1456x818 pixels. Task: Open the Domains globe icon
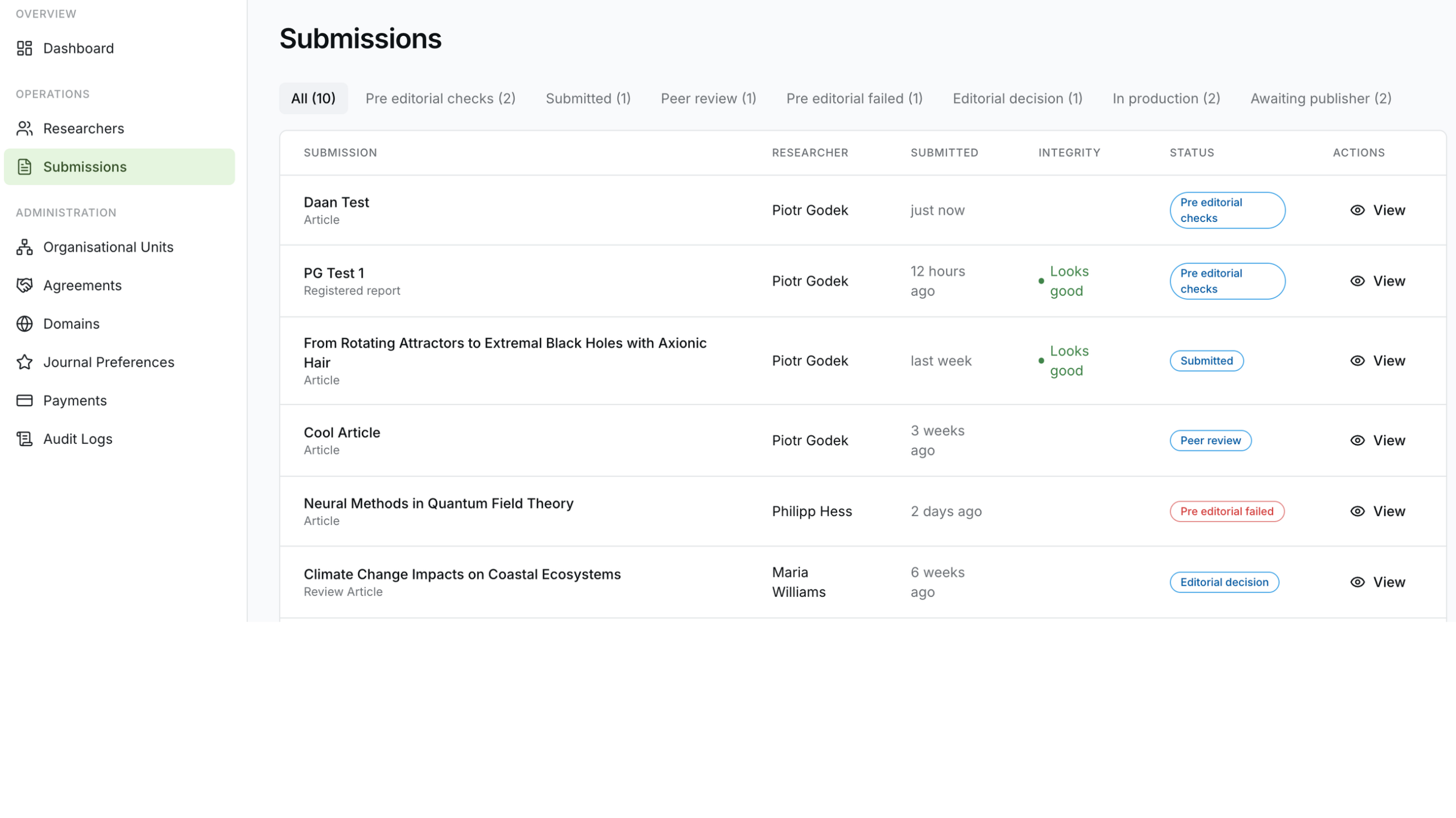coord(24,324)
